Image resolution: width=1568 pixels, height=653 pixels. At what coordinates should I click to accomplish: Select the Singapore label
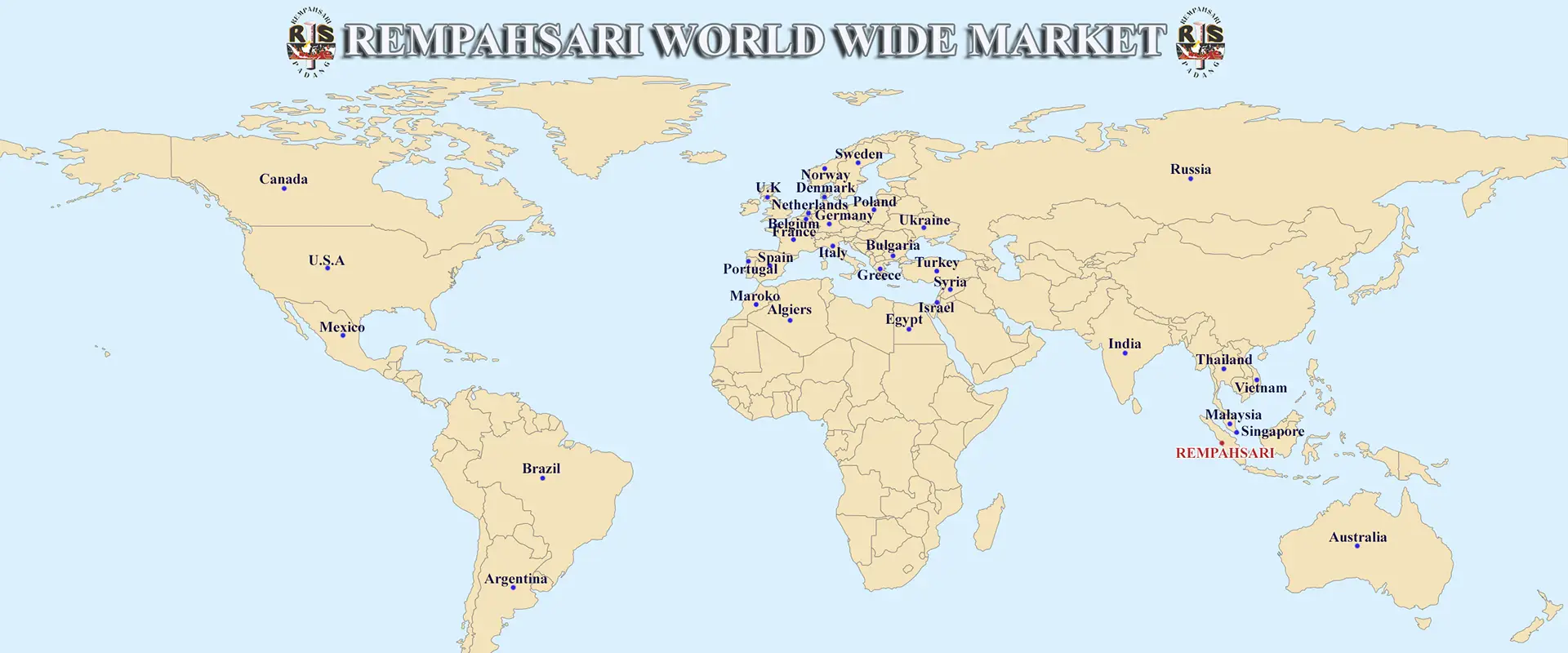(1272, 431)
